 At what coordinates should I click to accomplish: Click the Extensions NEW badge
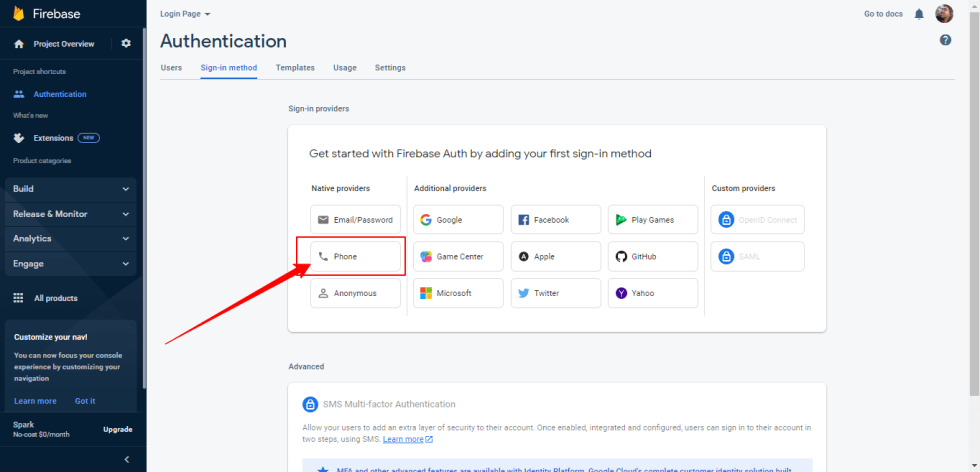point(89,138)
